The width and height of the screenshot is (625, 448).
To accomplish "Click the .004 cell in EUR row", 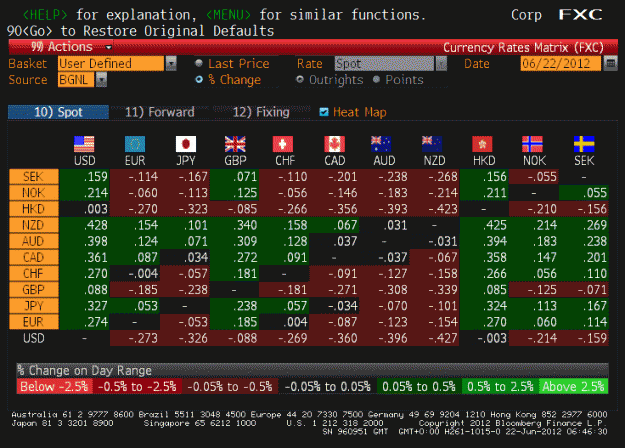I will click(284, 322).
